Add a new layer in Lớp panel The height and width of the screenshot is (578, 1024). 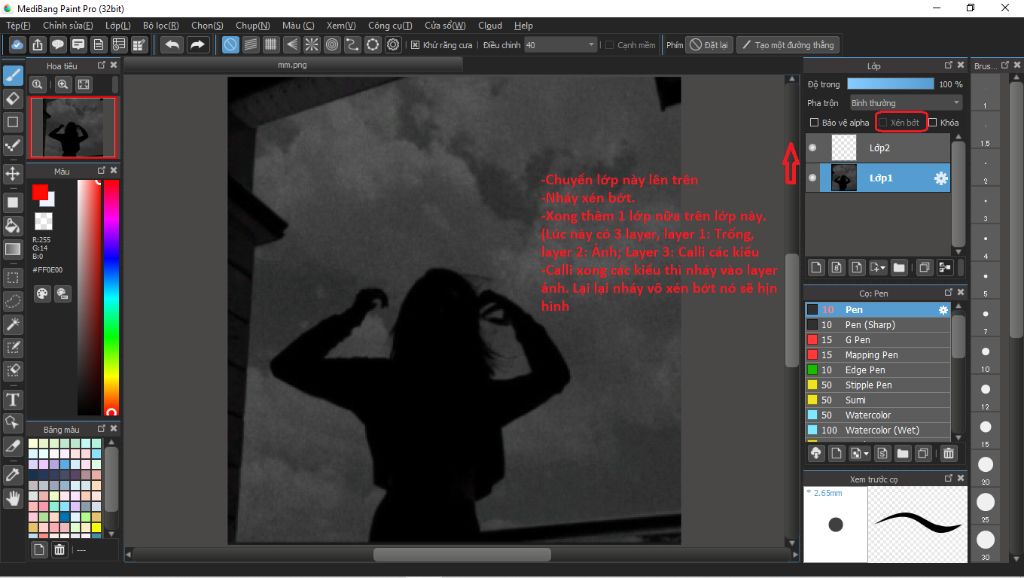pos(816,267)
